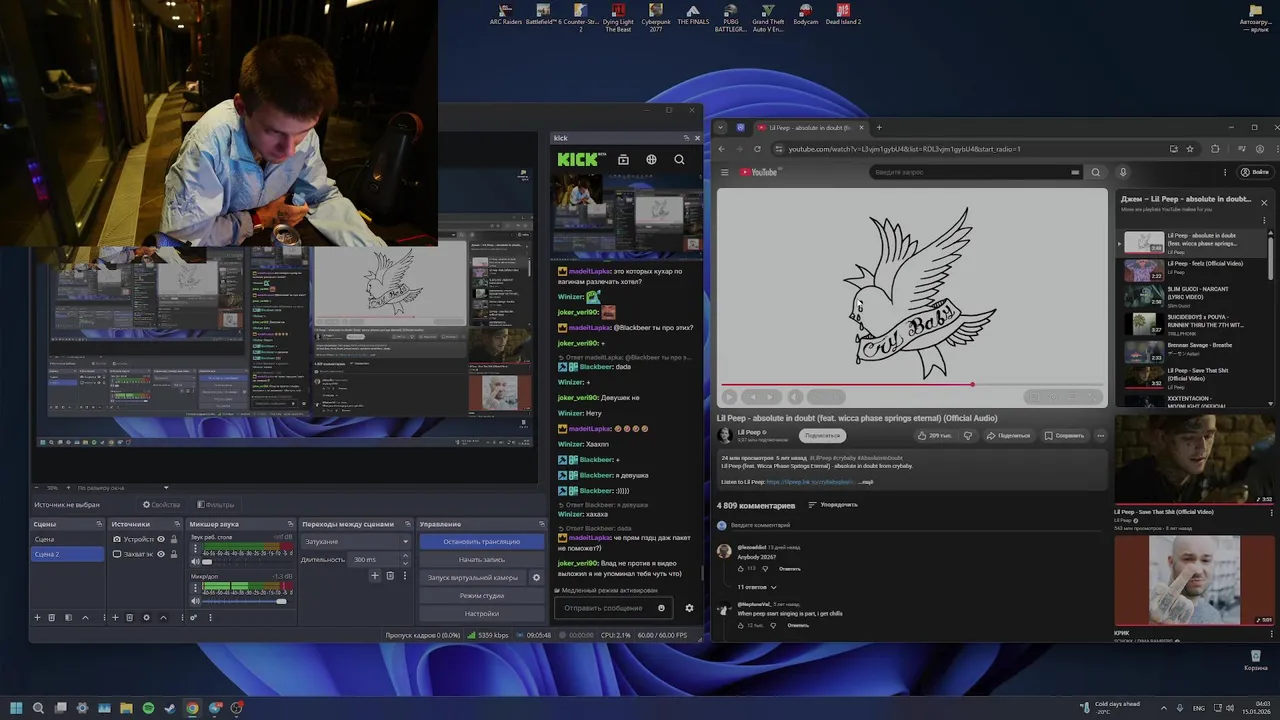Select Сцена 2 in the scenes list
This screenshot has width=1280, height=720.
[x=67, y=554]
